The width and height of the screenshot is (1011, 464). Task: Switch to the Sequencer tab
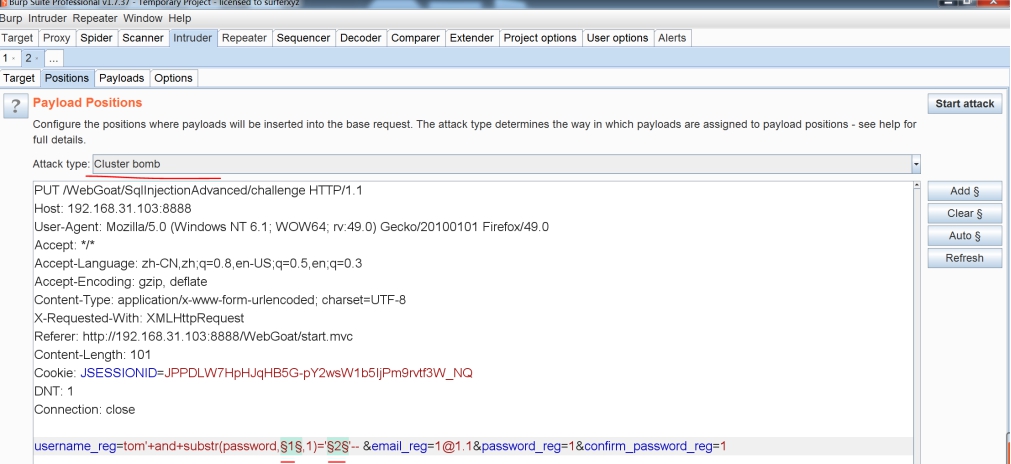coord(303,38)
